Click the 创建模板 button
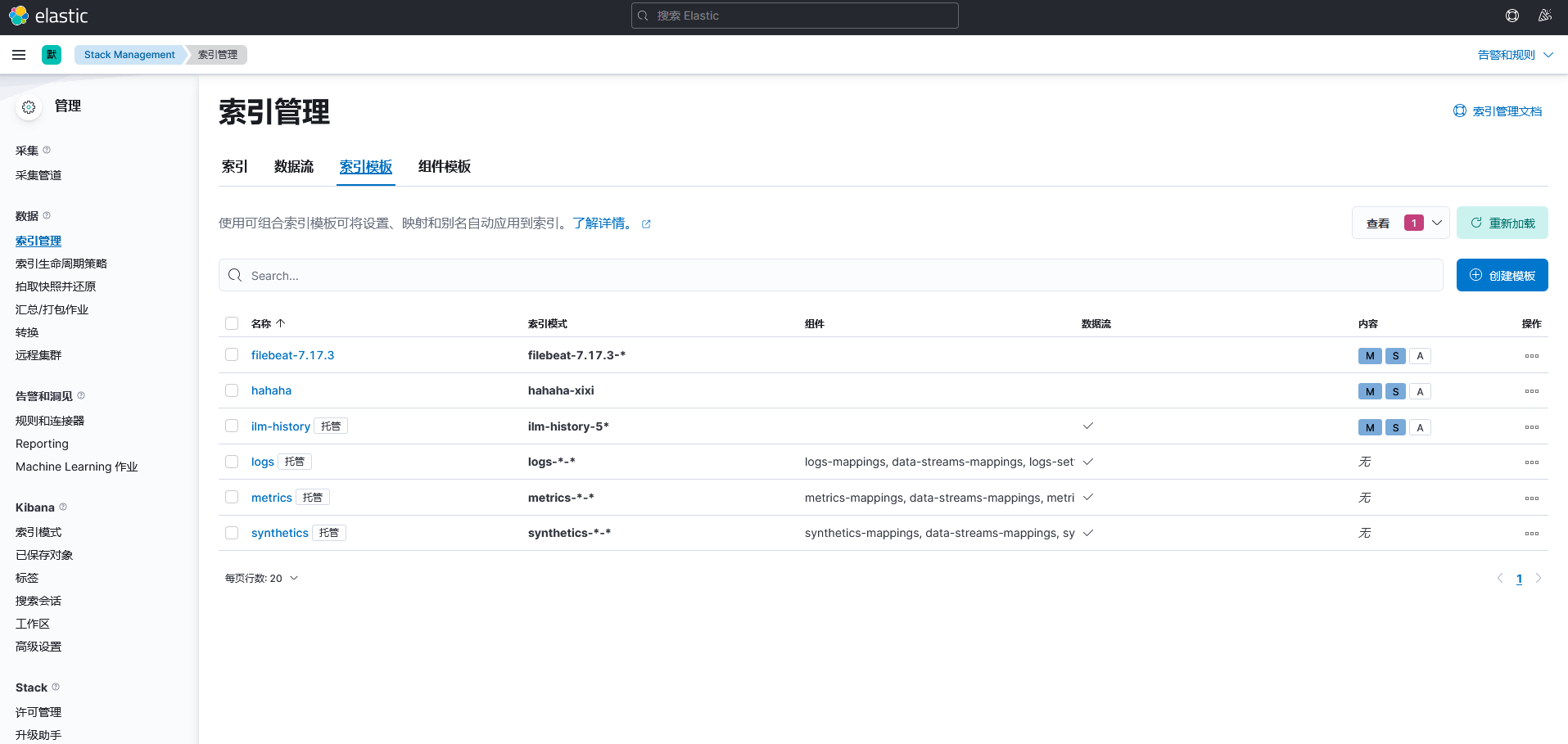Screen dimensions: 1568x744 [1502, 275]
